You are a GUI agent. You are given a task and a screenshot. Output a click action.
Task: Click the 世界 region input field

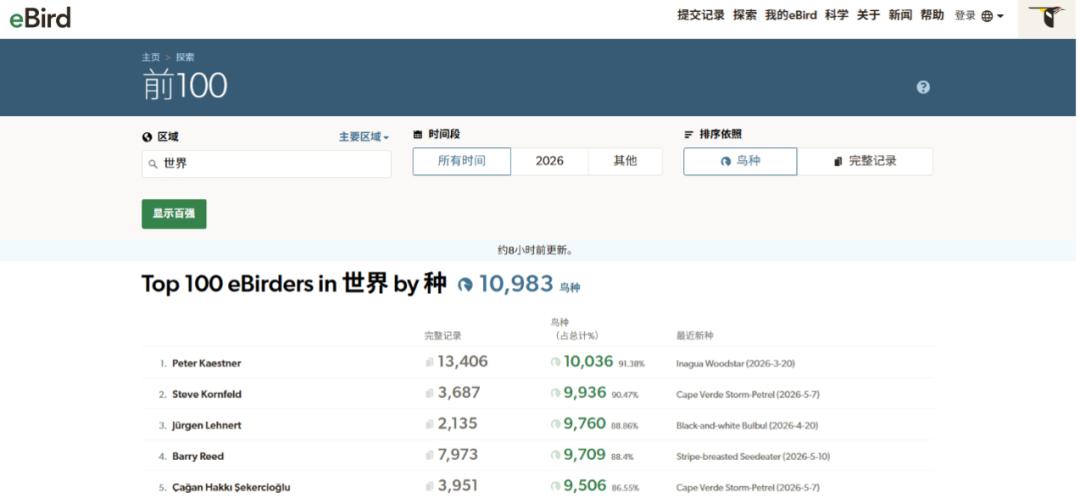(267, 164)
